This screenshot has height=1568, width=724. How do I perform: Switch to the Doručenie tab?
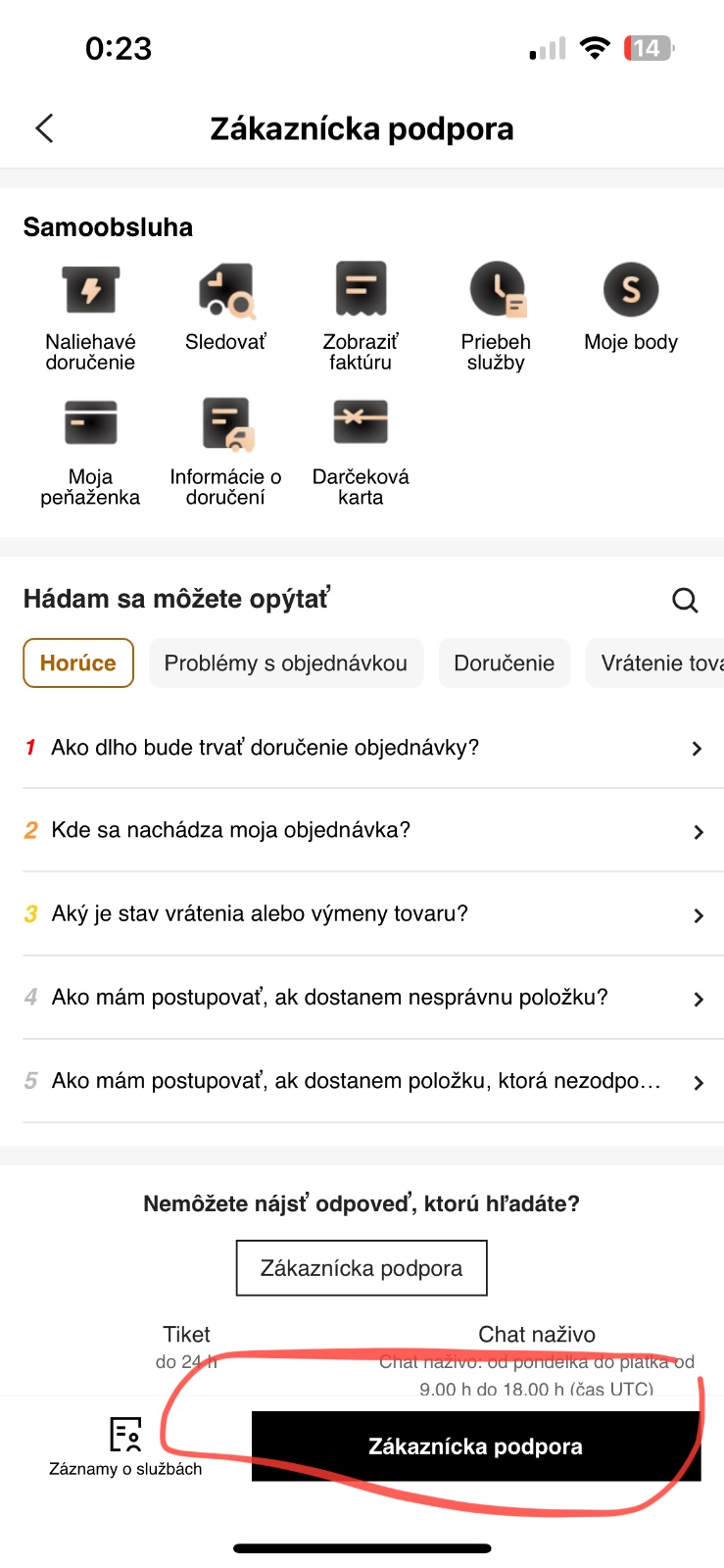tap(504, 663)
